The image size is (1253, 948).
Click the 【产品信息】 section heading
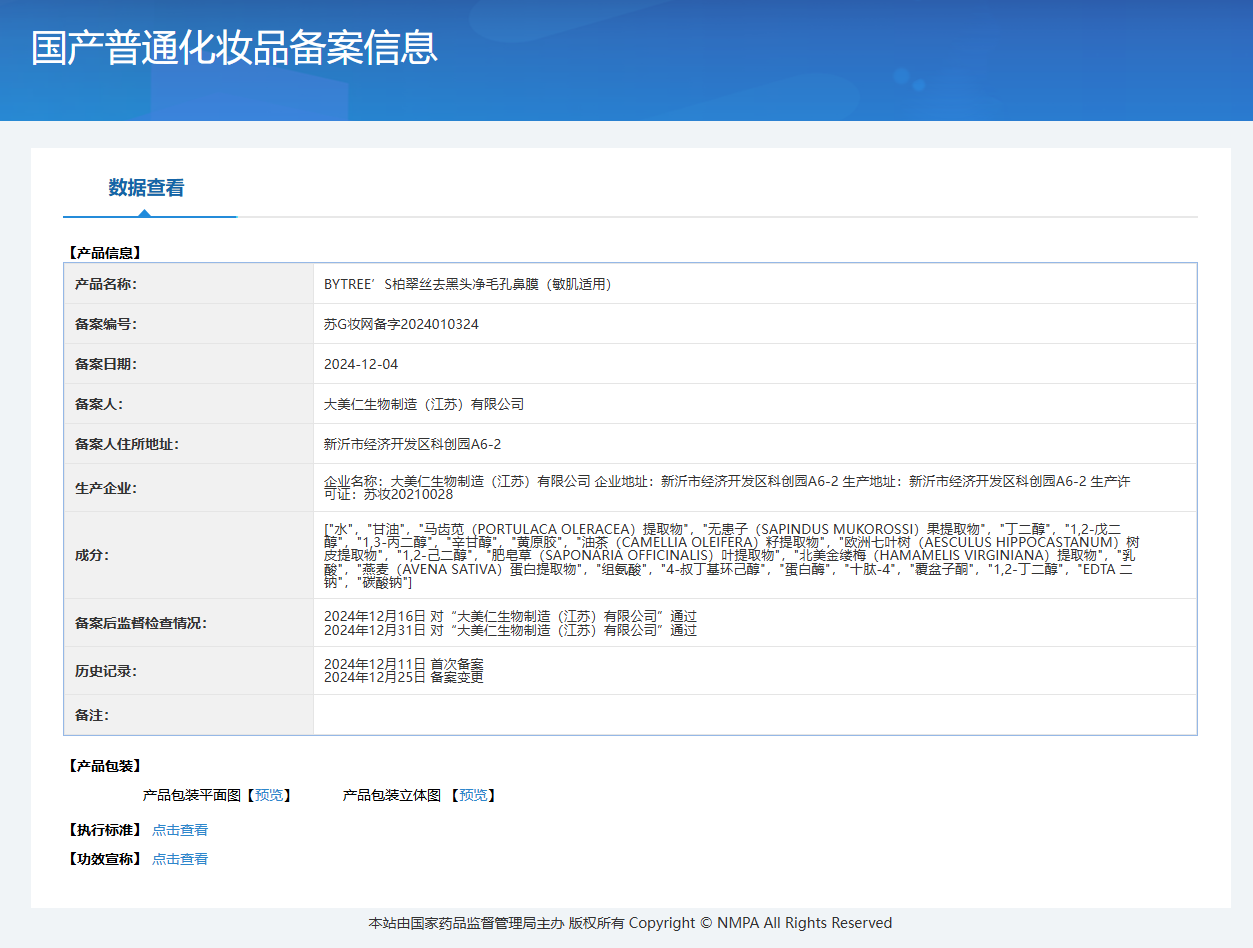(x=104, y=253)
